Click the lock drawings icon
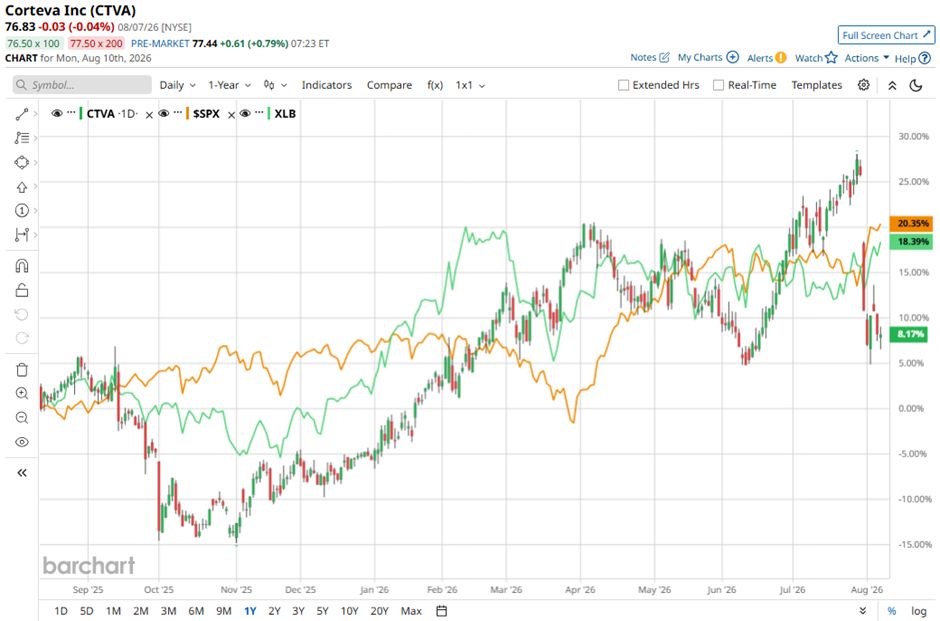The height and width of the screenshot is (621, 940). (22, 291)
